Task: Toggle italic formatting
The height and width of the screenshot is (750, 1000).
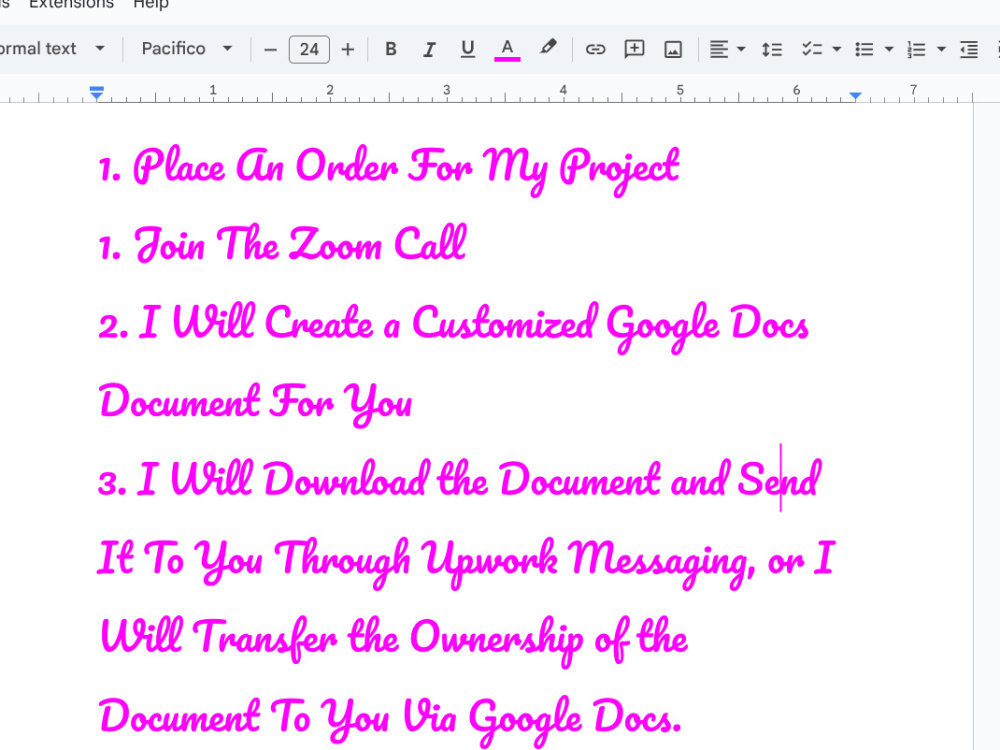Action: pyautogui.click(x=429, y=49)
